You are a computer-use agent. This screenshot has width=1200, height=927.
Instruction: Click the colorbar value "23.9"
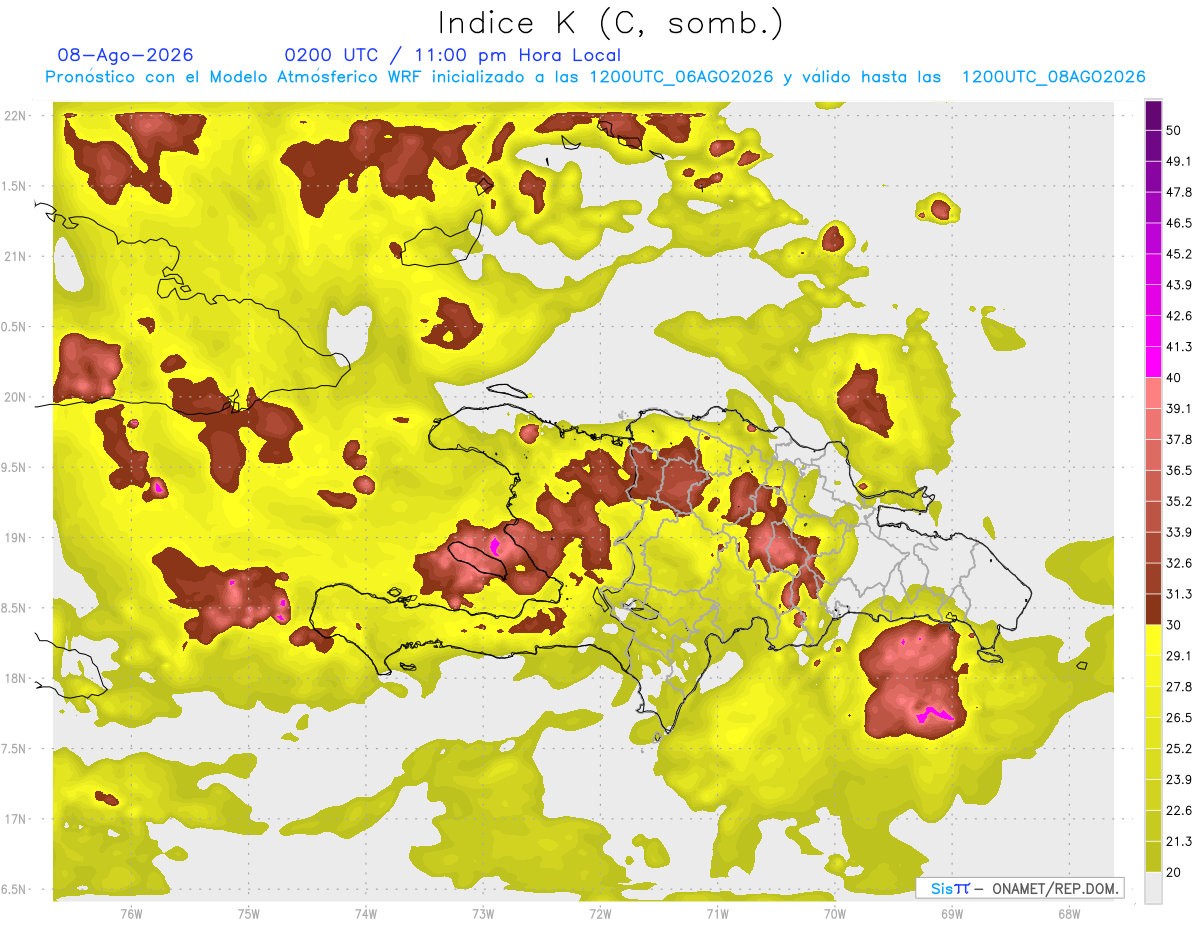coord(1178,779)
